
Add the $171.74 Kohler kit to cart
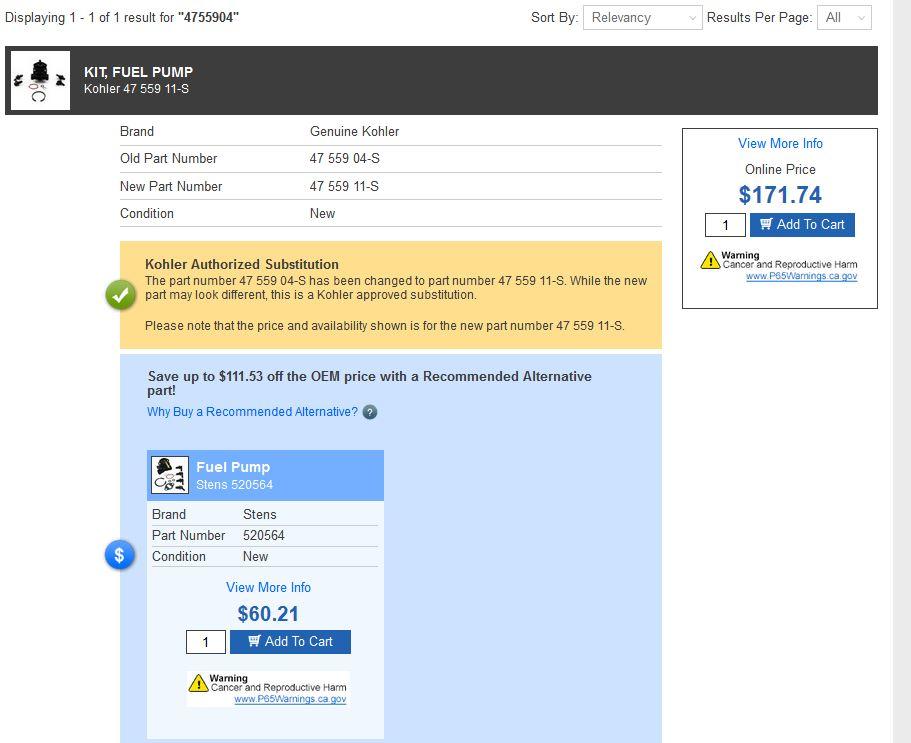pyautogui.click(x=802, y=225)
